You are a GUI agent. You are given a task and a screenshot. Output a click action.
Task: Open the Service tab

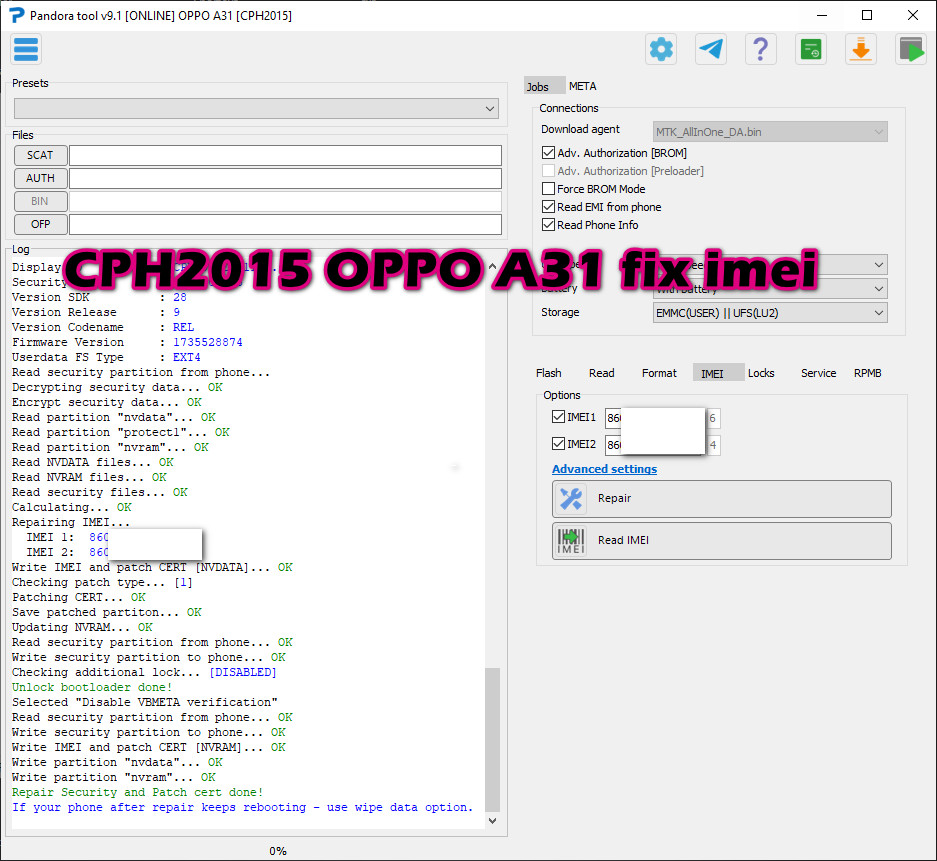[x=818, y=373]
